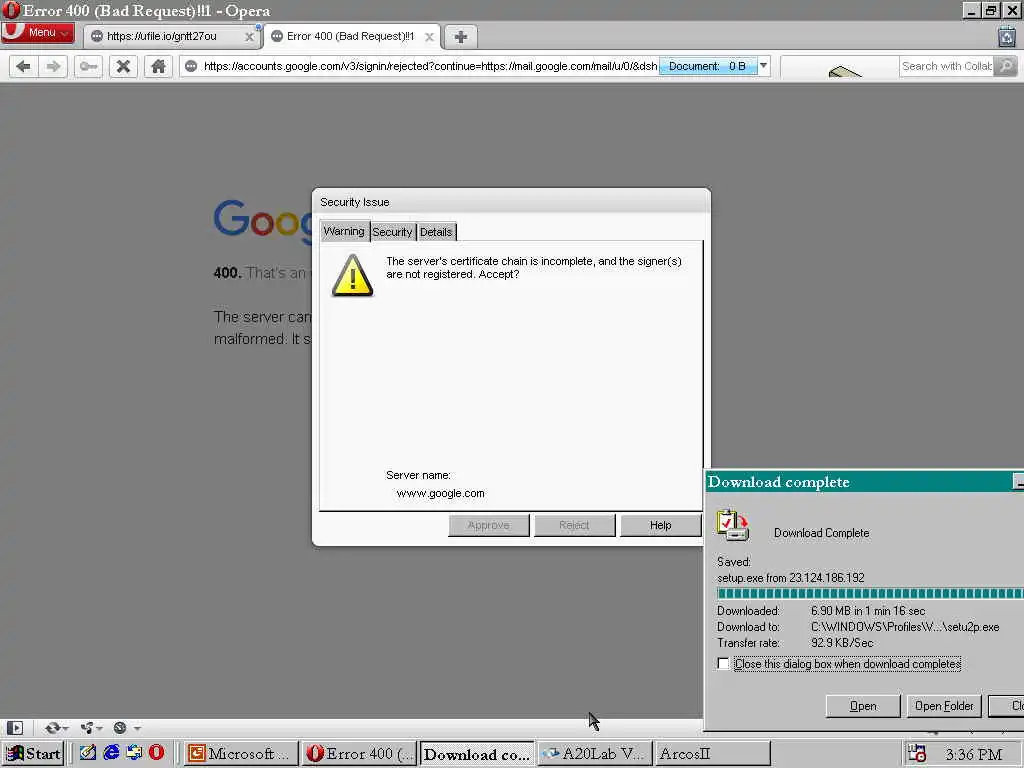The width and height of the screenshot is (1024, 768).
Task: Click the Approve button
Action: (488, 525)
